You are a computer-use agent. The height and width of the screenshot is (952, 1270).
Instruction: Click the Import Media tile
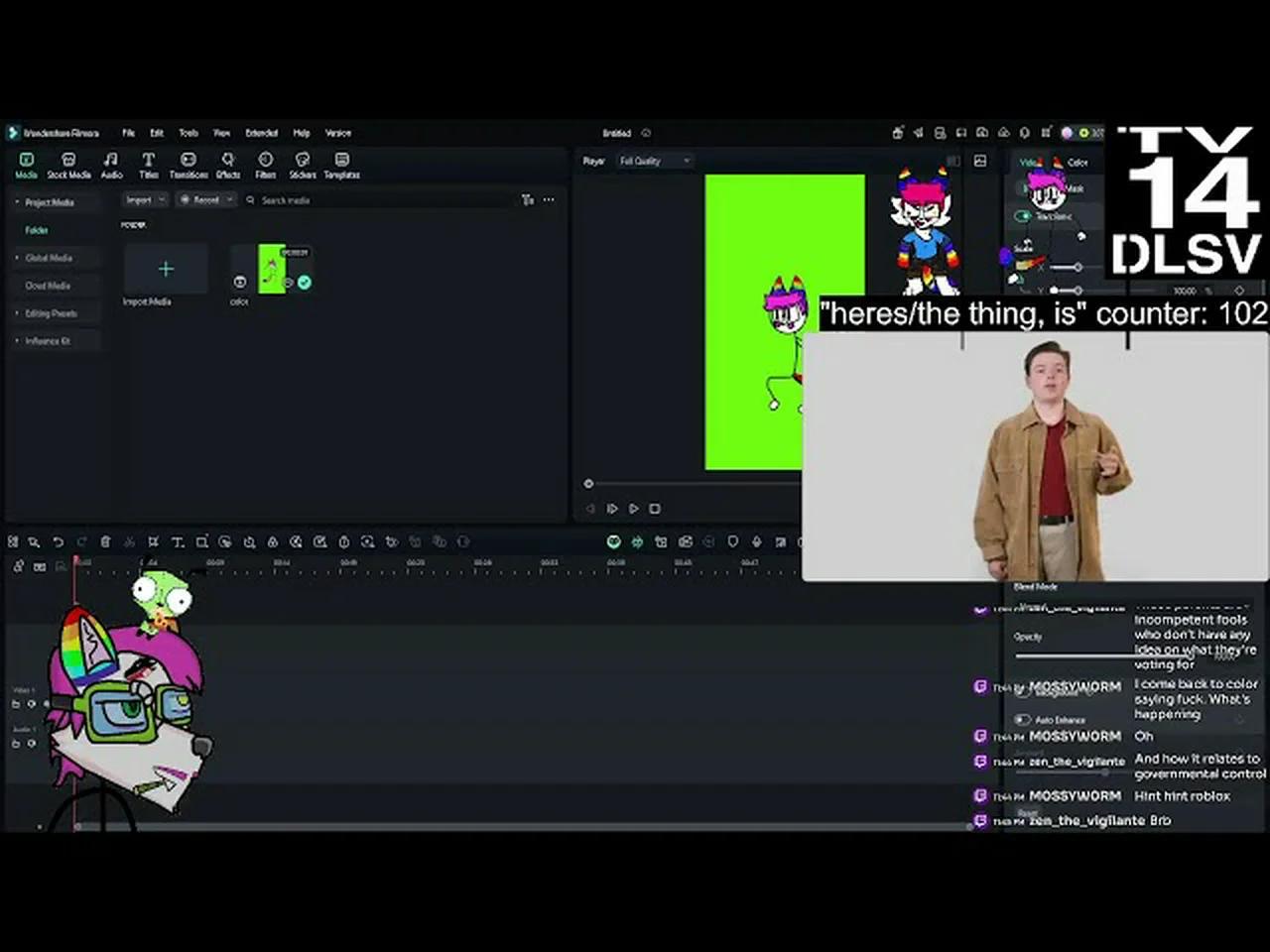click(x=166, y=269)
